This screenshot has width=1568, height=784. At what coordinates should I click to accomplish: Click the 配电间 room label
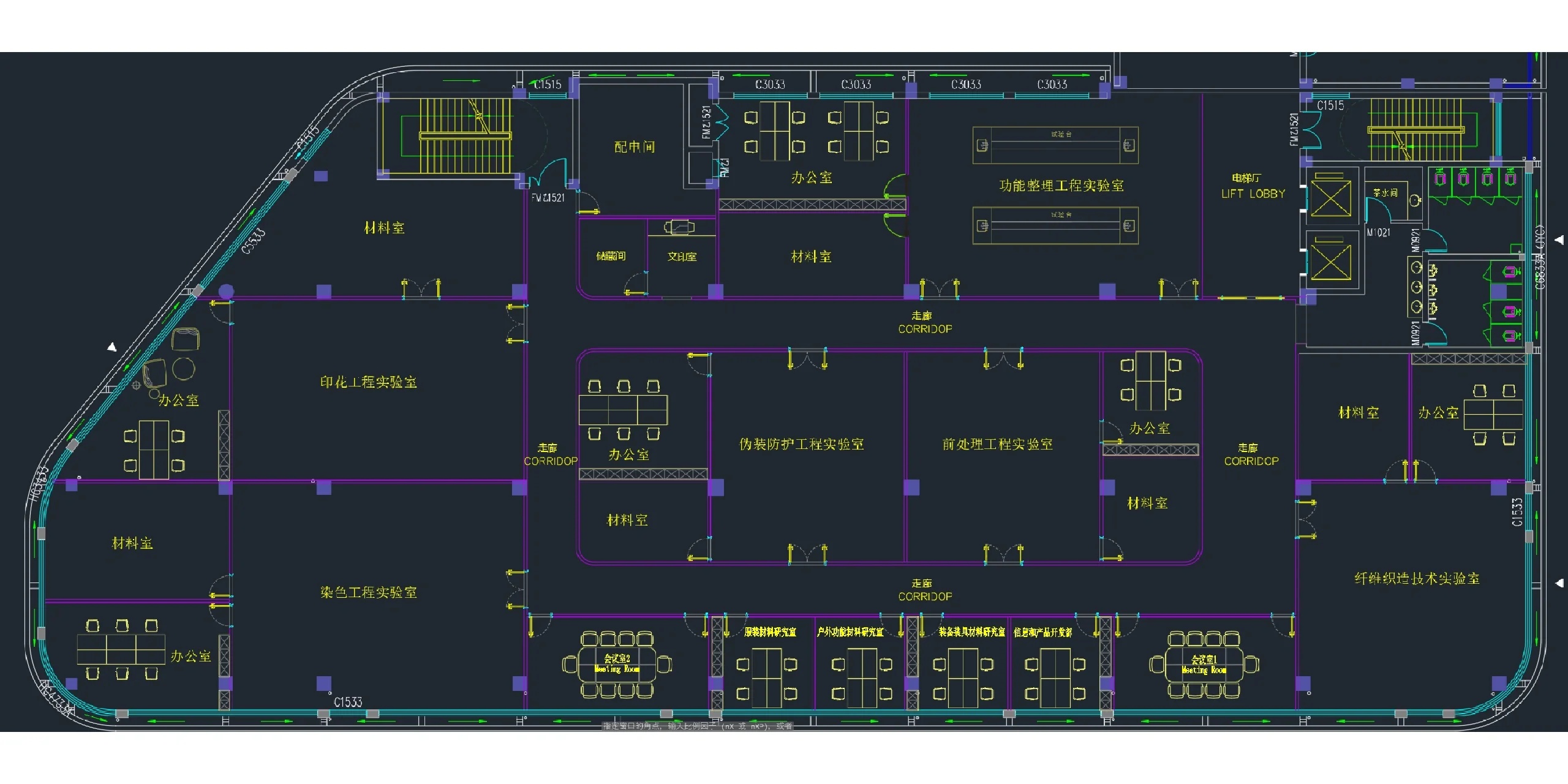point(635,147)
